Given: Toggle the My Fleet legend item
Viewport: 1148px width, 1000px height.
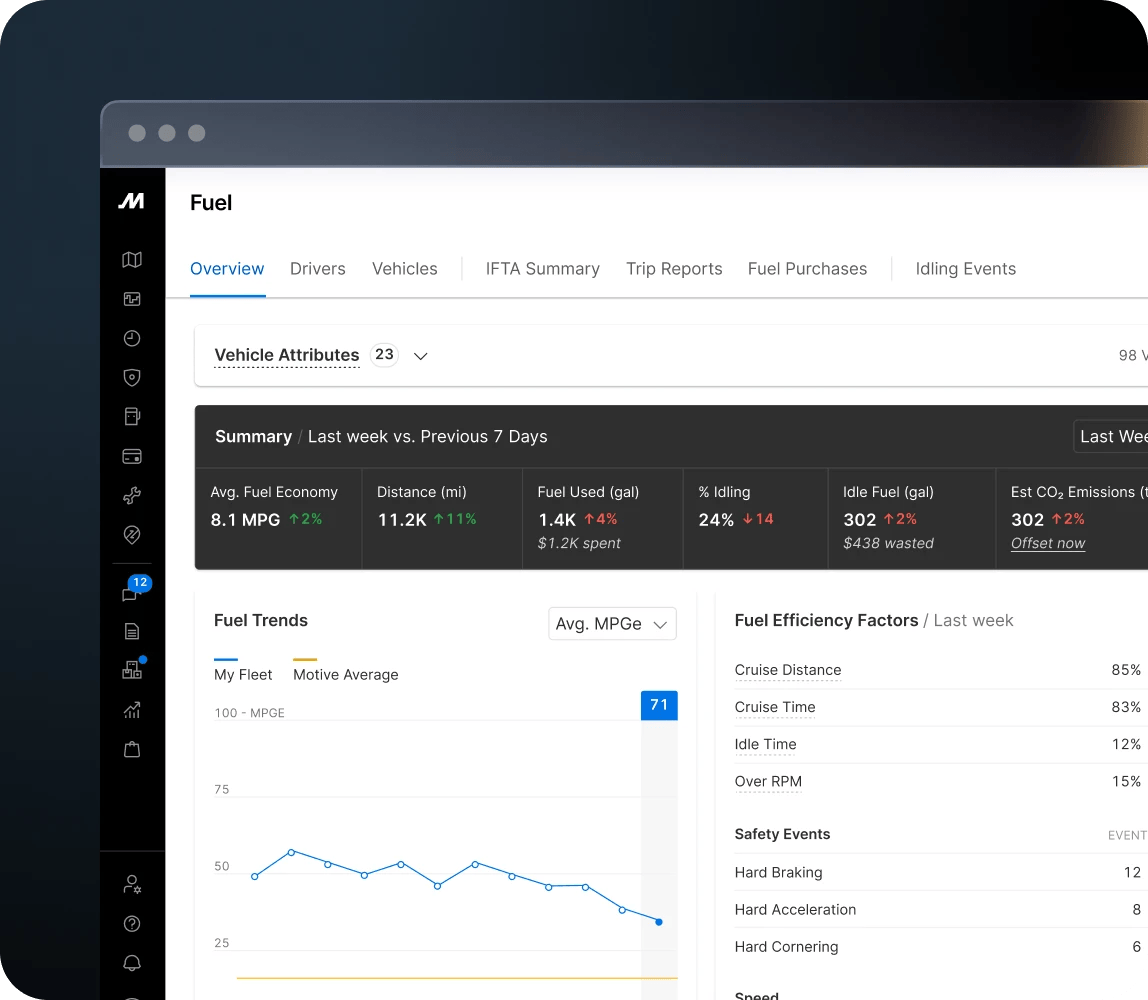Looking at the screenshot, I should 242,670.
